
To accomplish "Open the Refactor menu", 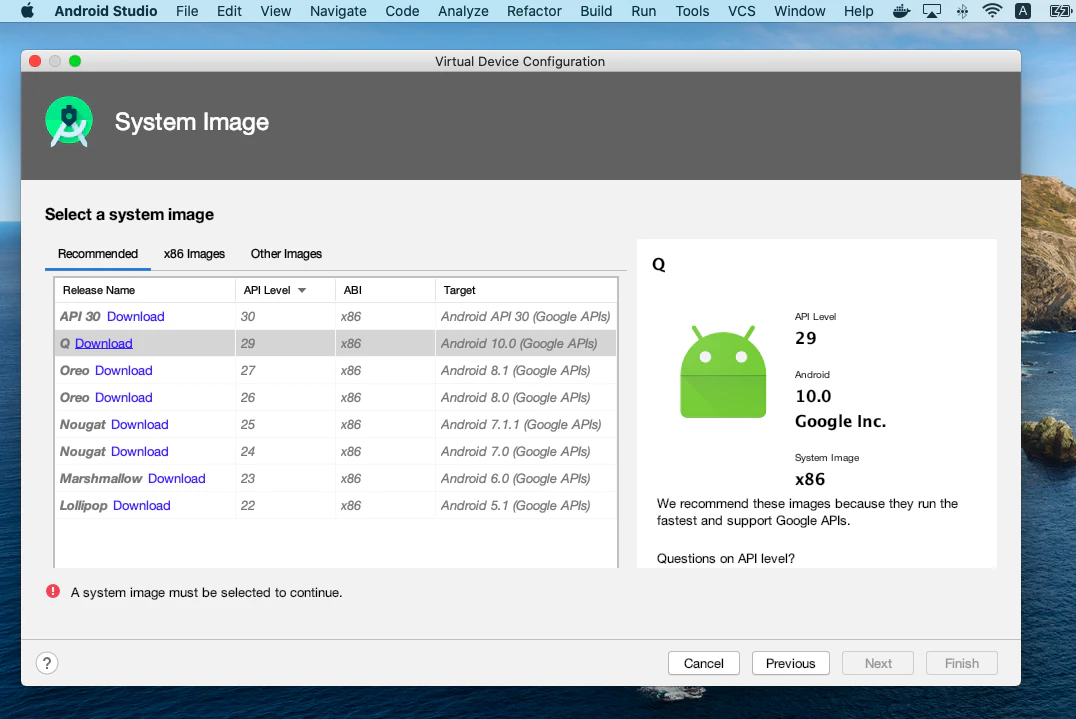I will click(534, 11).
